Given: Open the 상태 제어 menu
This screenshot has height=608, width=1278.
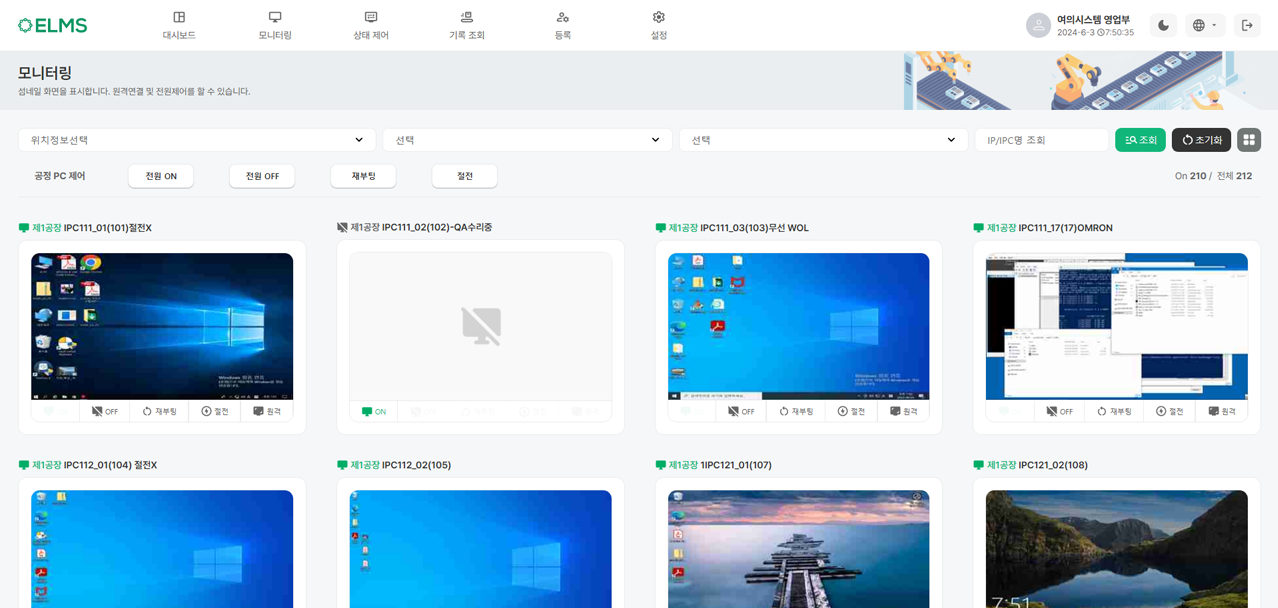Looking at the screenshot, I should click(x=371, y=26).
